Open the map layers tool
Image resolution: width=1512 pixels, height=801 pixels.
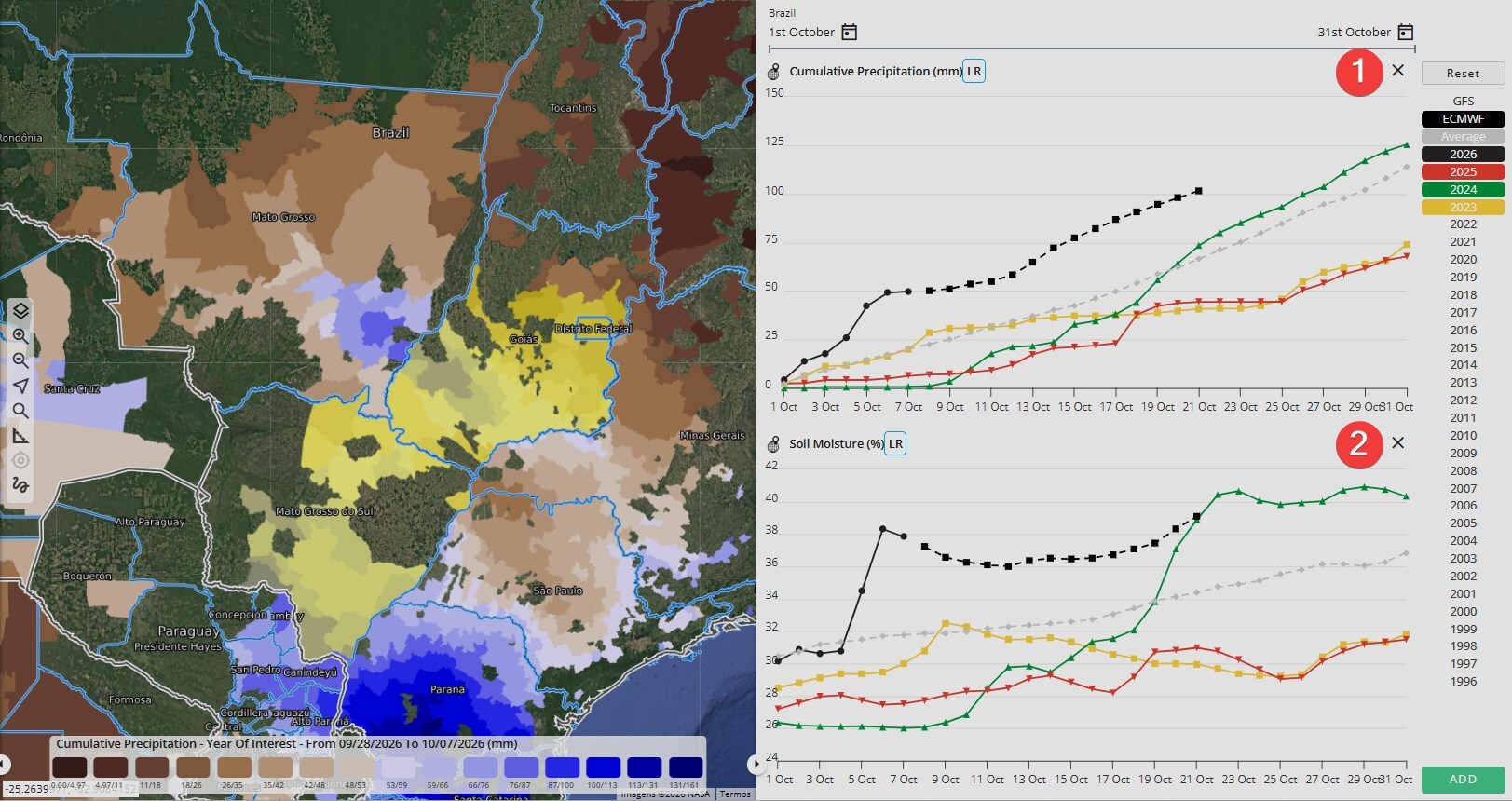point(20,310)
